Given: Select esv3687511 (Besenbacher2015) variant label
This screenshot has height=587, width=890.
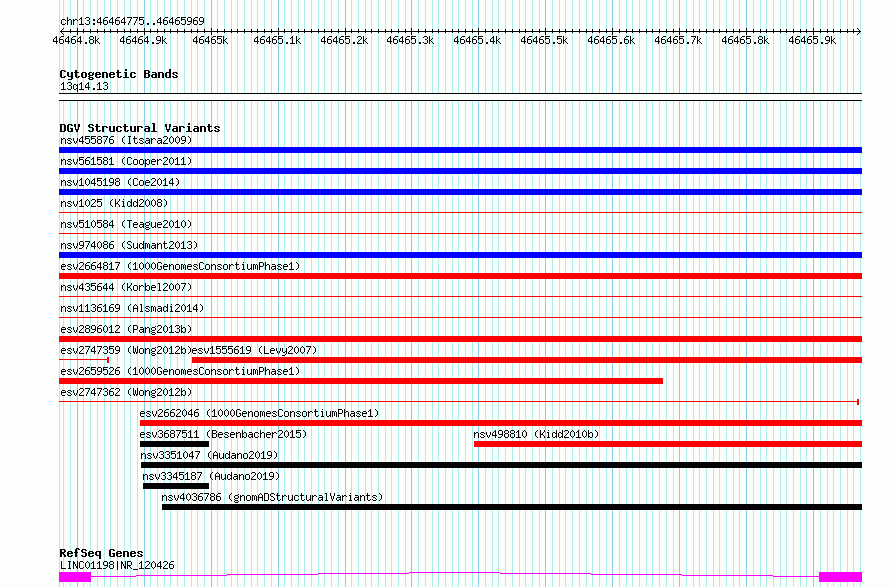Looking at the screenshot, I should [x=223, y=434].
